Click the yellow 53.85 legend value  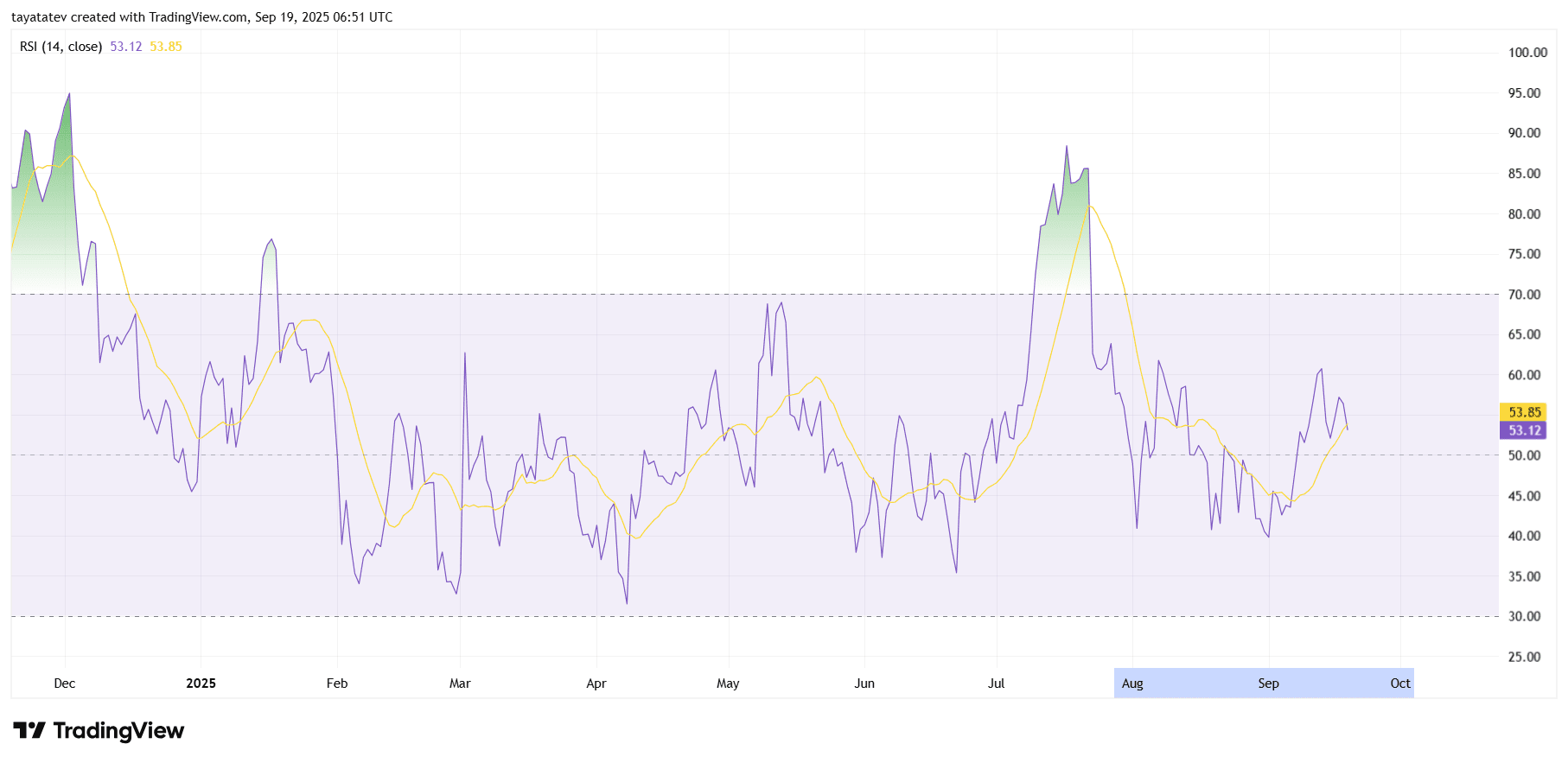[166, 47]
